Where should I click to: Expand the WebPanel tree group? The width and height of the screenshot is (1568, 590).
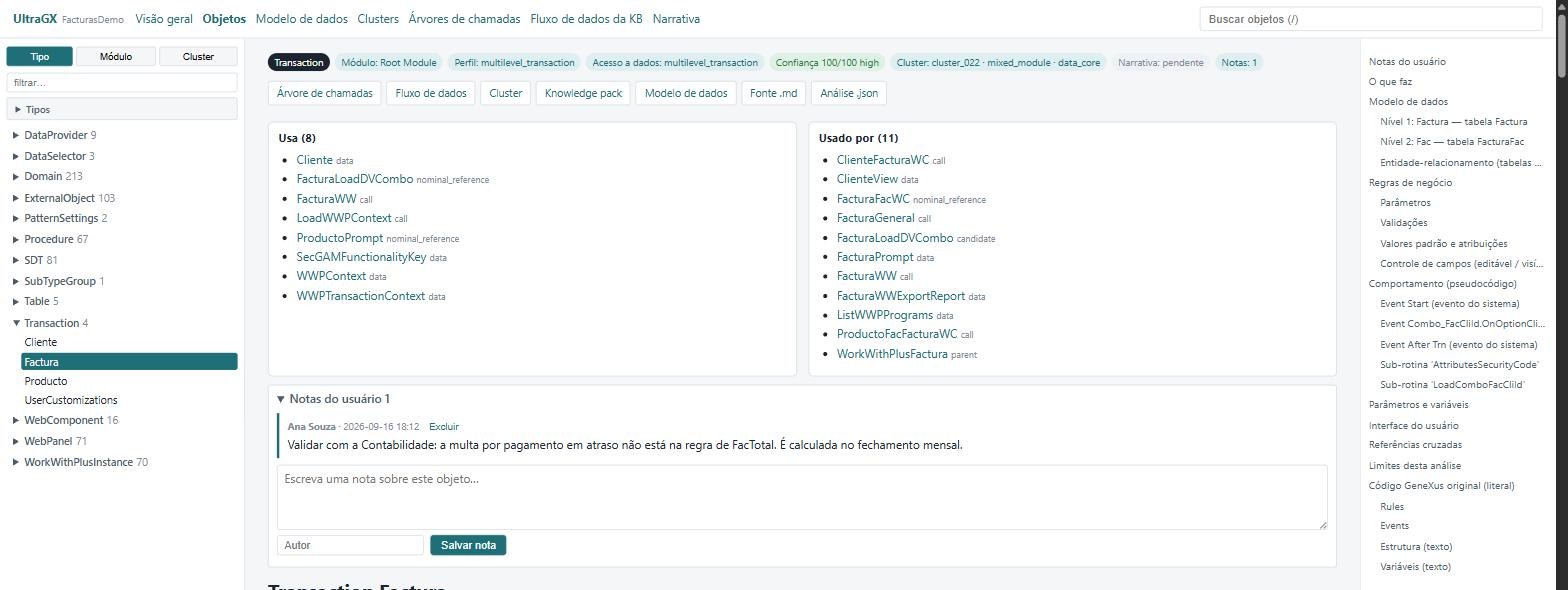pyautogui.click(x=16, y=441)
